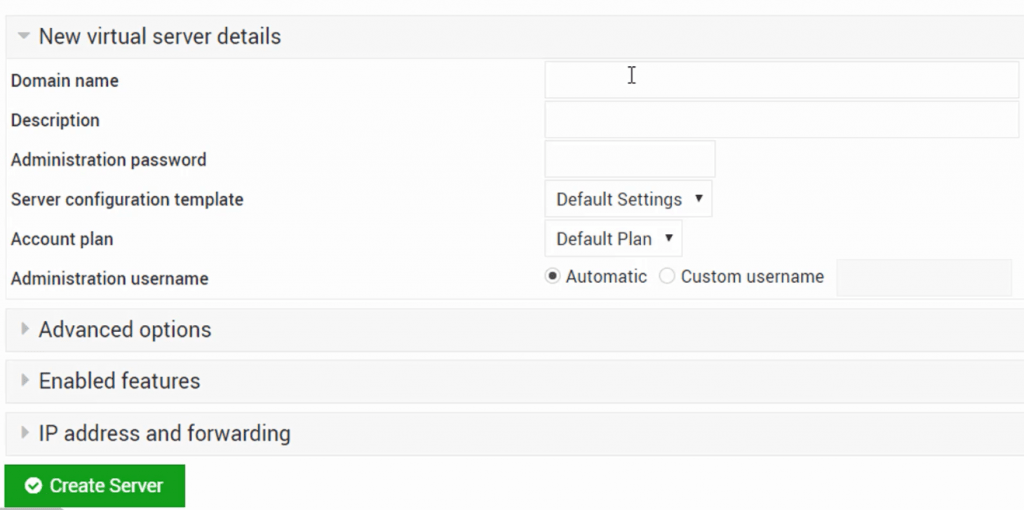Click the Domain name text field
The height and width of the screenshot is (510, 1024).
(x=781, y=80)
